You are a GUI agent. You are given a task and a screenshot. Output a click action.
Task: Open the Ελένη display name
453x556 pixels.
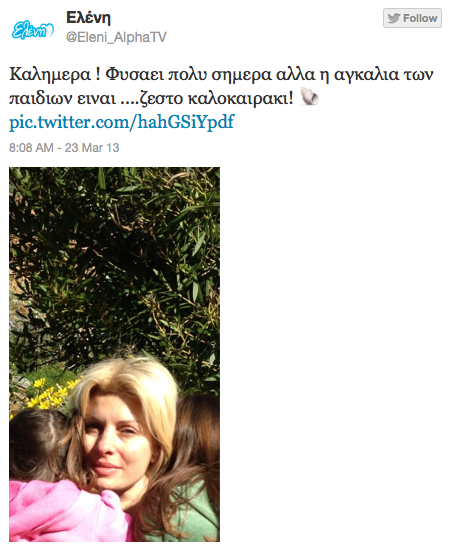click(x=89, y=17)
